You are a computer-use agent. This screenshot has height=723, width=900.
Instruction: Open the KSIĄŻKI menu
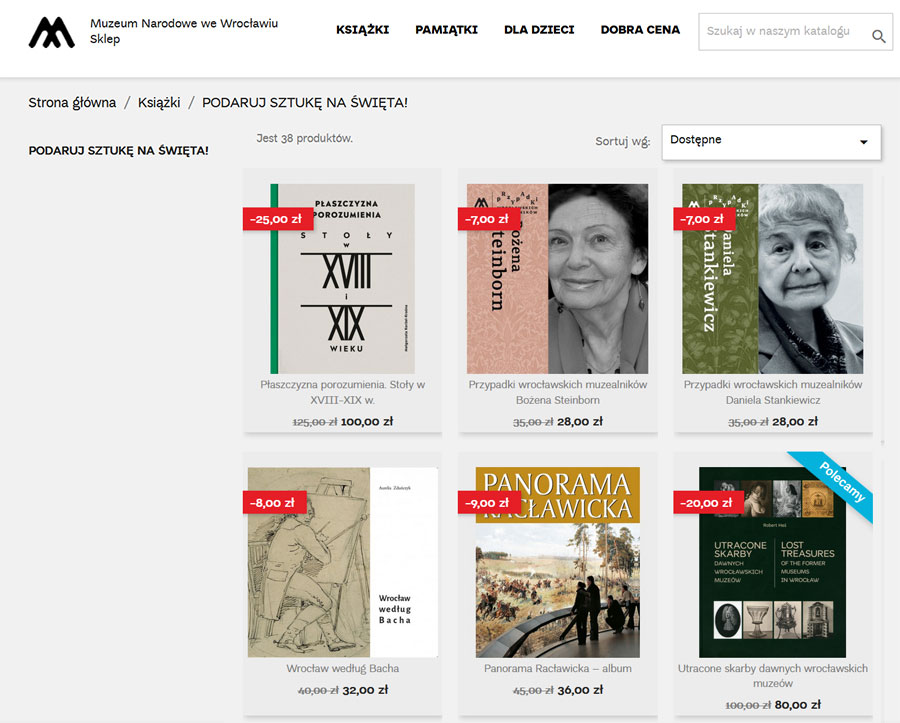point(362,30)
